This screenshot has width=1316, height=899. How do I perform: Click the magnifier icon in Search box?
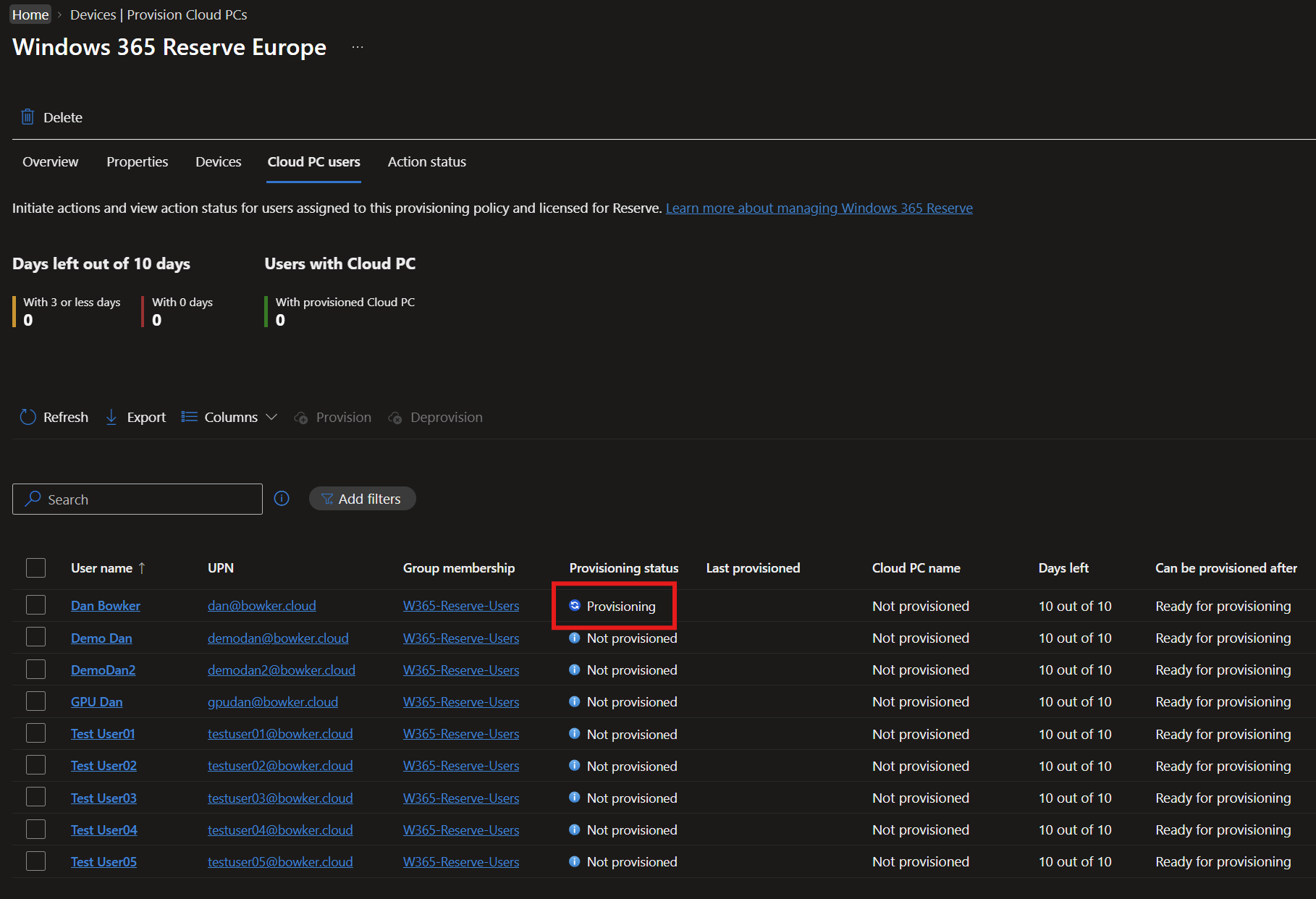click(x=33, y=499)
